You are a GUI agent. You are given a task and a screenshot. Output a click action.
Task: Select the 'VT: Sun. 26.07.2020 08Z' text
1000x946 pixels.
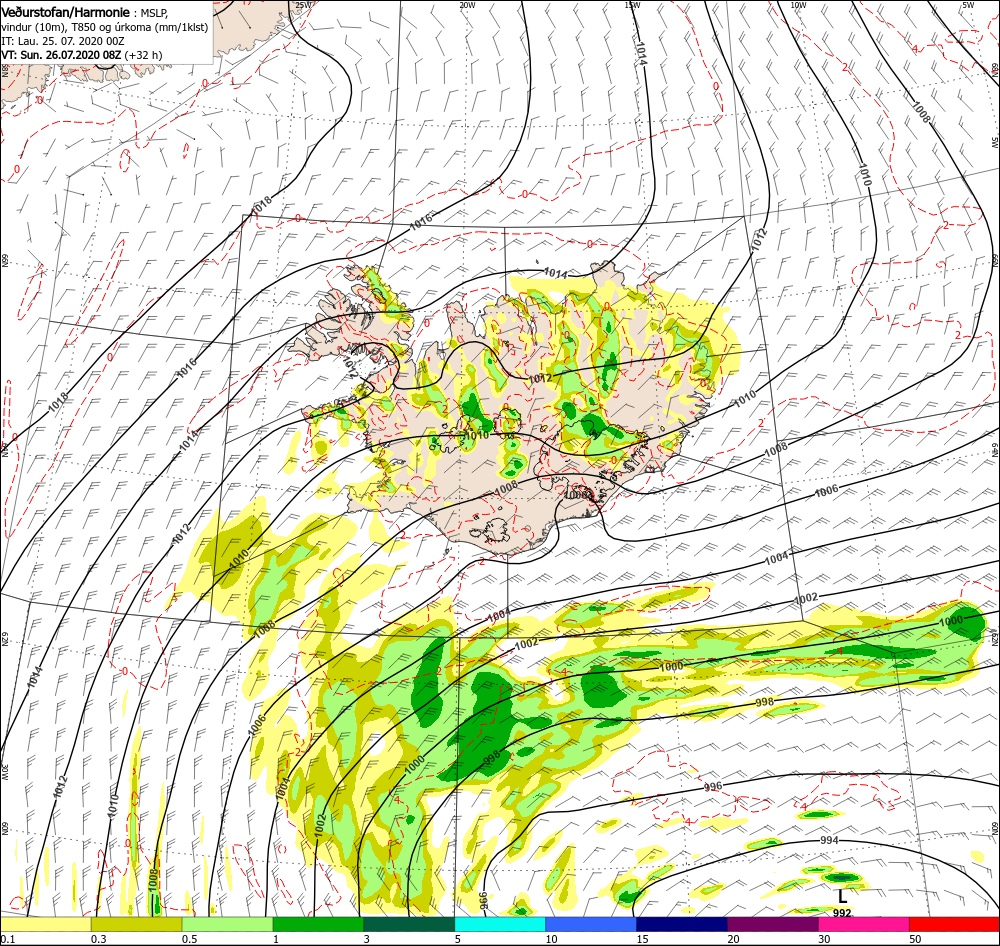point(61,55)
